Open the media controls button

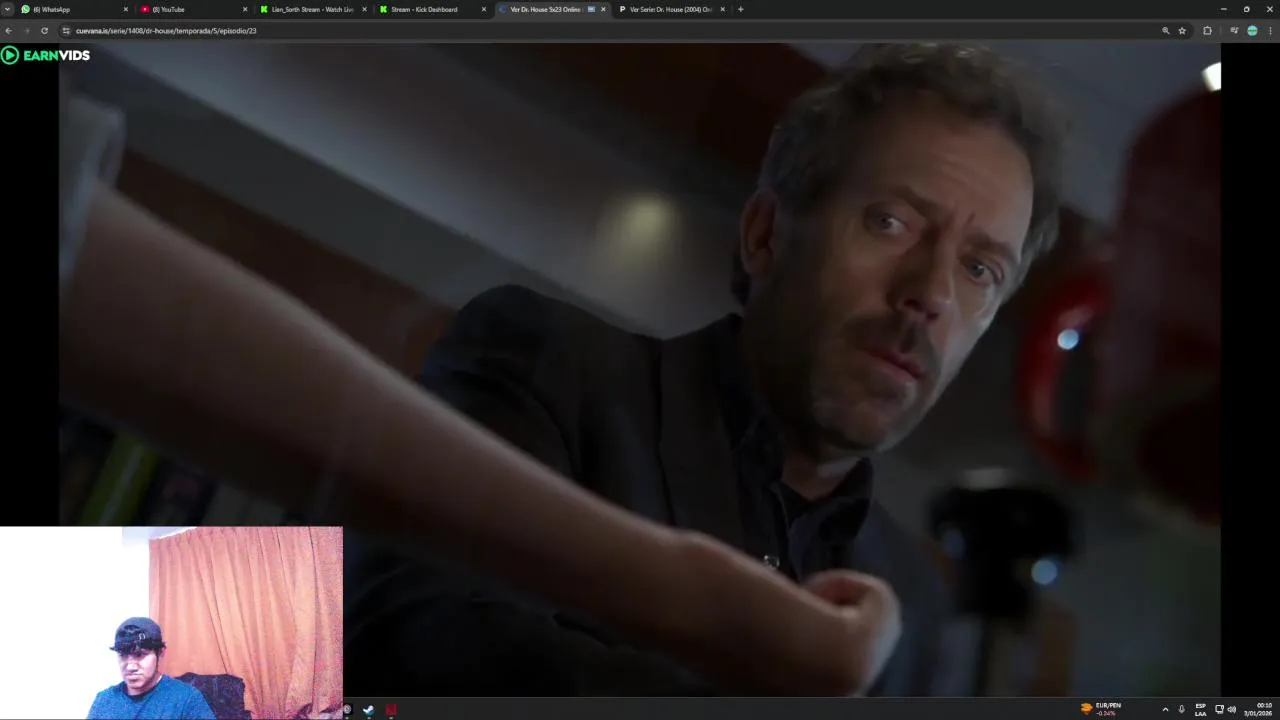click(x=1234, y=31)
